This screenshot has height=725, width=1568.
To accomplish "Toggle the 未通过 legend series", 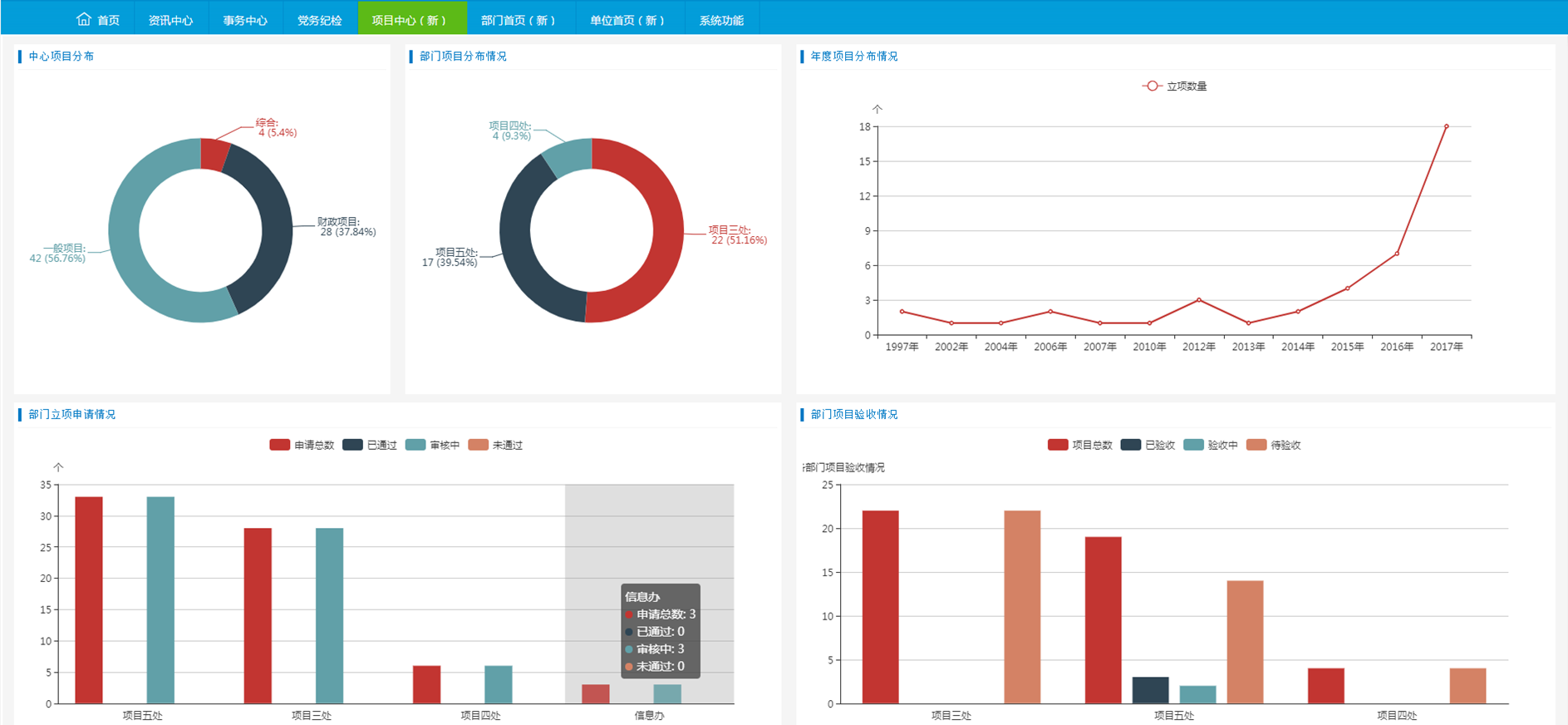I will tap(495, 445).
